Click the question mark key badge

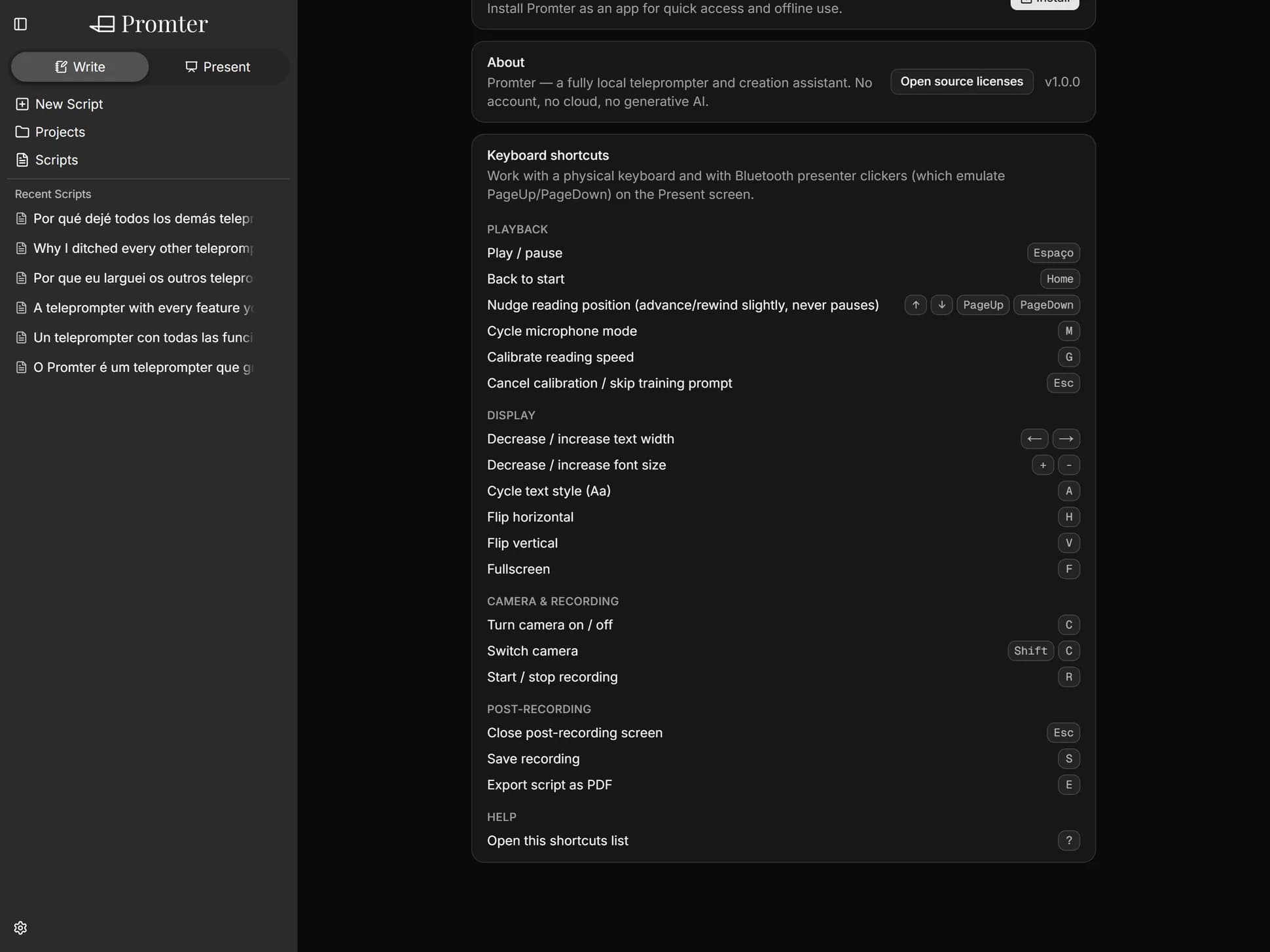(x=1068, y=841)
